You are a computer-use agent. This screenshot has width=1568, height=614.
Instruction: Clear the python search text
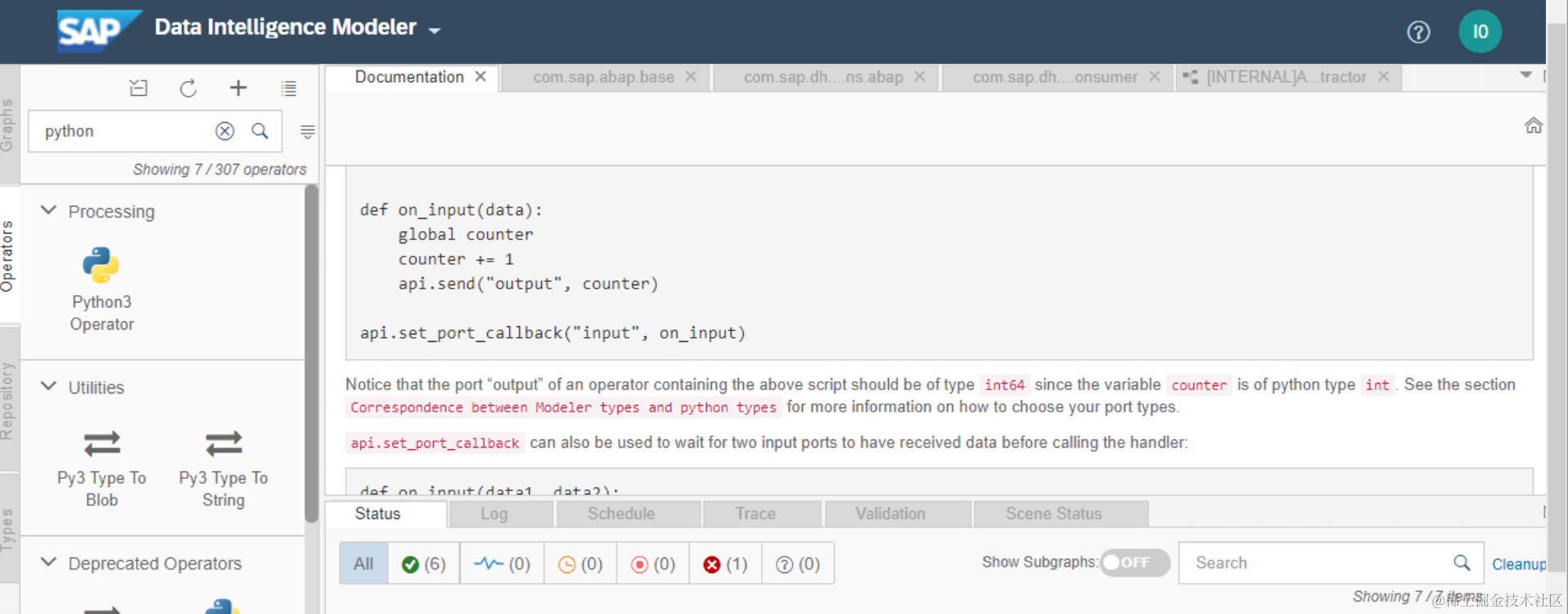[225, 131]
